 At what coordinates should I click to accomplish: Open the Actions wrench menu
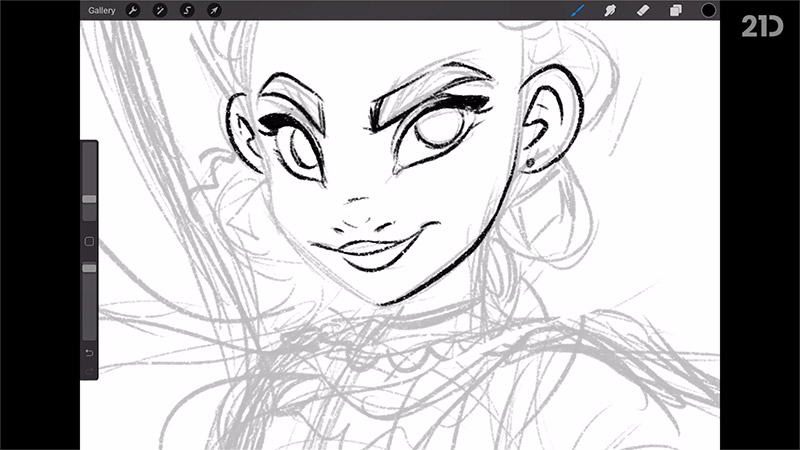pos(133,10)
